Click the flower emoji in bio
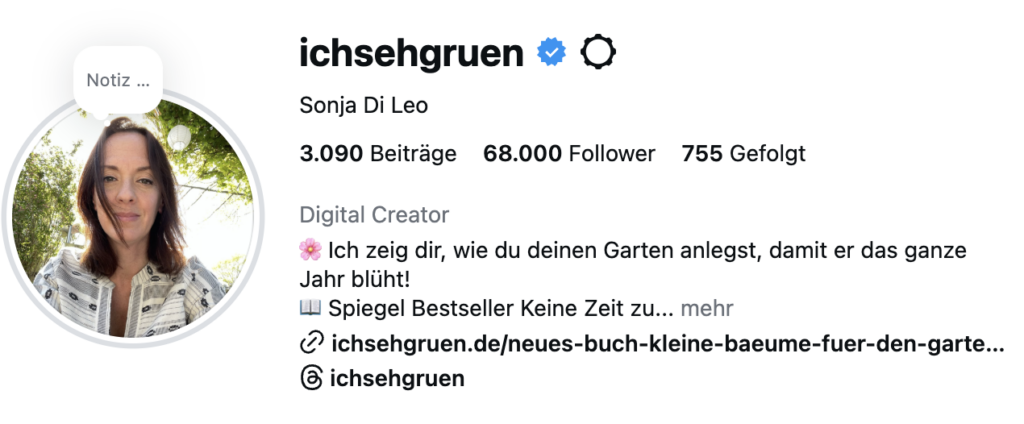Viewport: 1024px width, 424px height. (x=309, y=248)
